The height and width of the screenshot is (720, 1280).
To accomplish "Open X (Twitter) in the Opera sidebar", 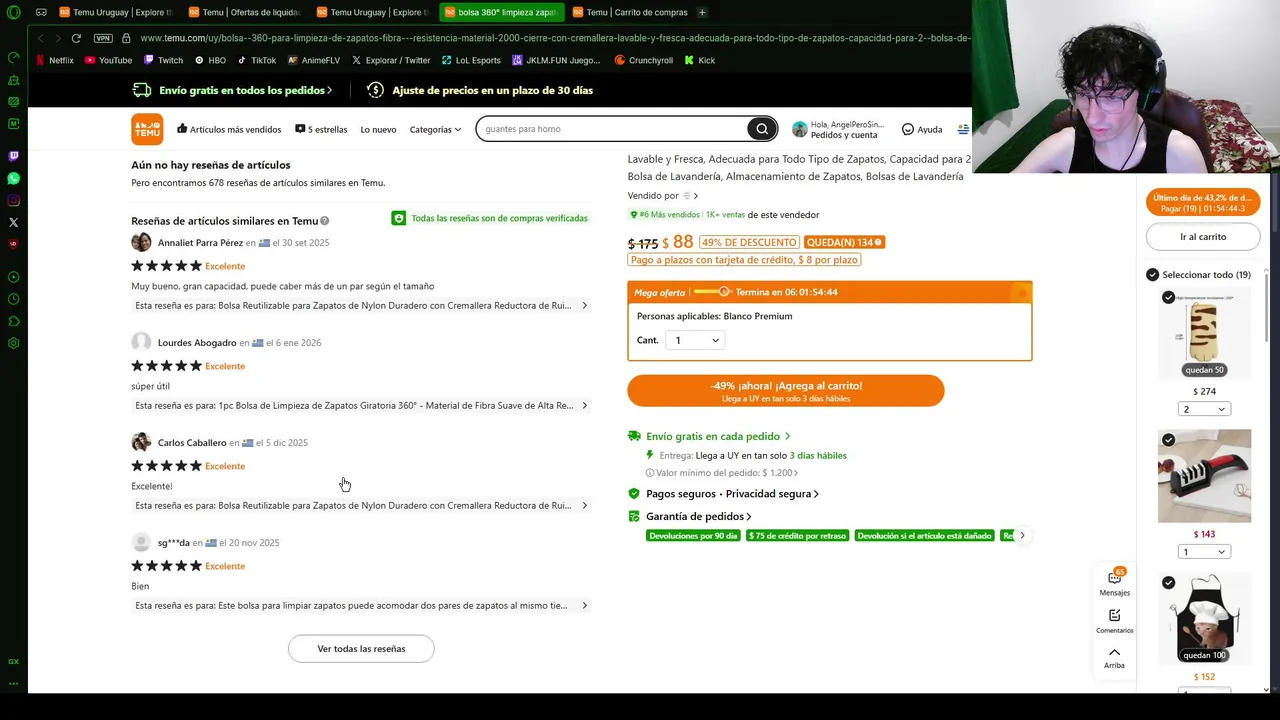I will coord(13,222).
